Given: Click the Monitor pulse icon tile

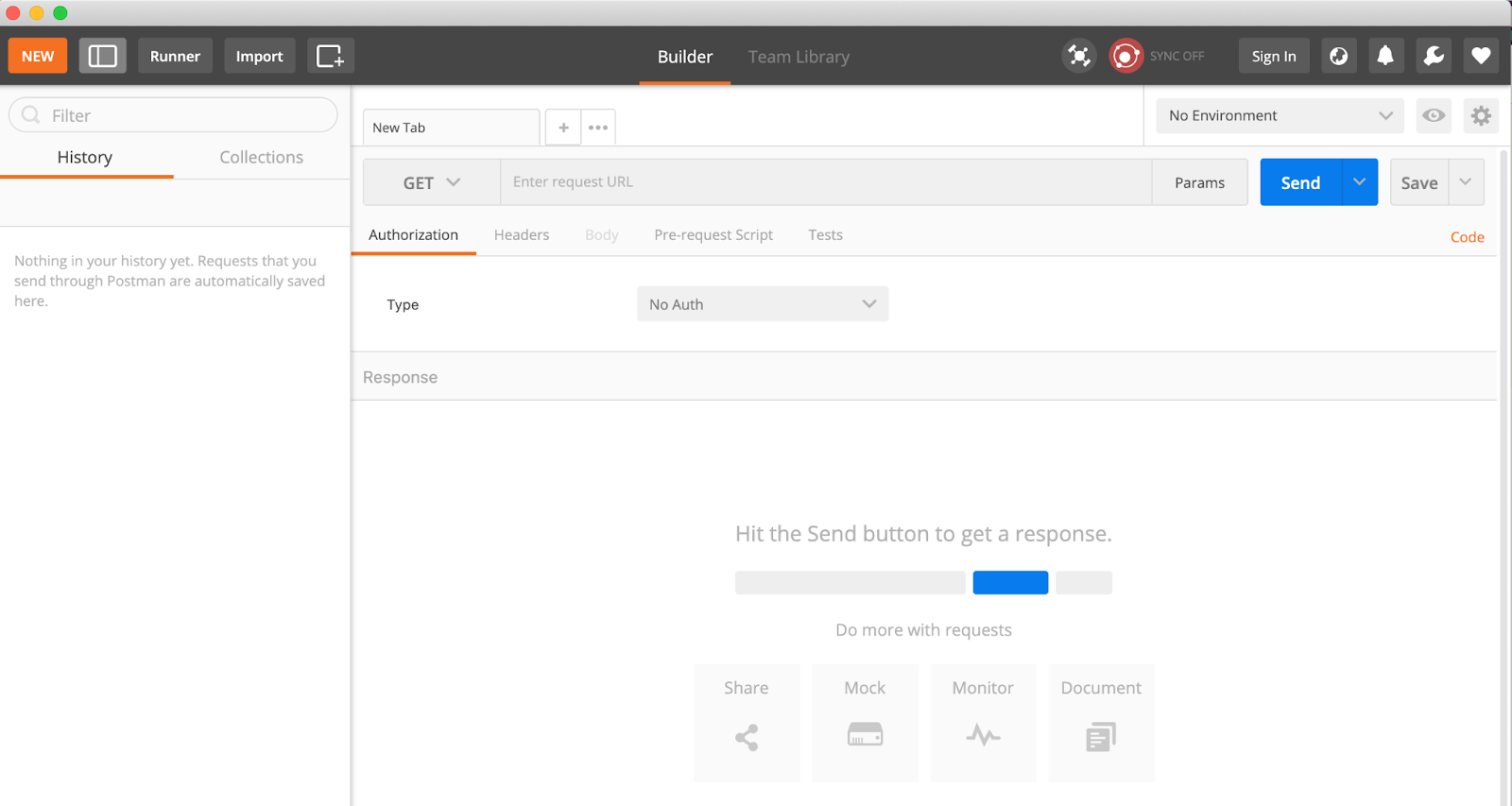Looking at the screenshot, I should [983, 723].
